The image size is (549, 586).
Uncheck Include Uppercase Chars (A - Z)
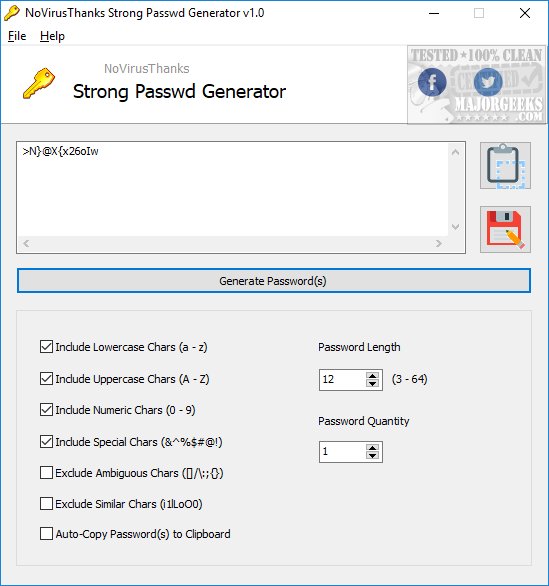(x=46, y=379)
